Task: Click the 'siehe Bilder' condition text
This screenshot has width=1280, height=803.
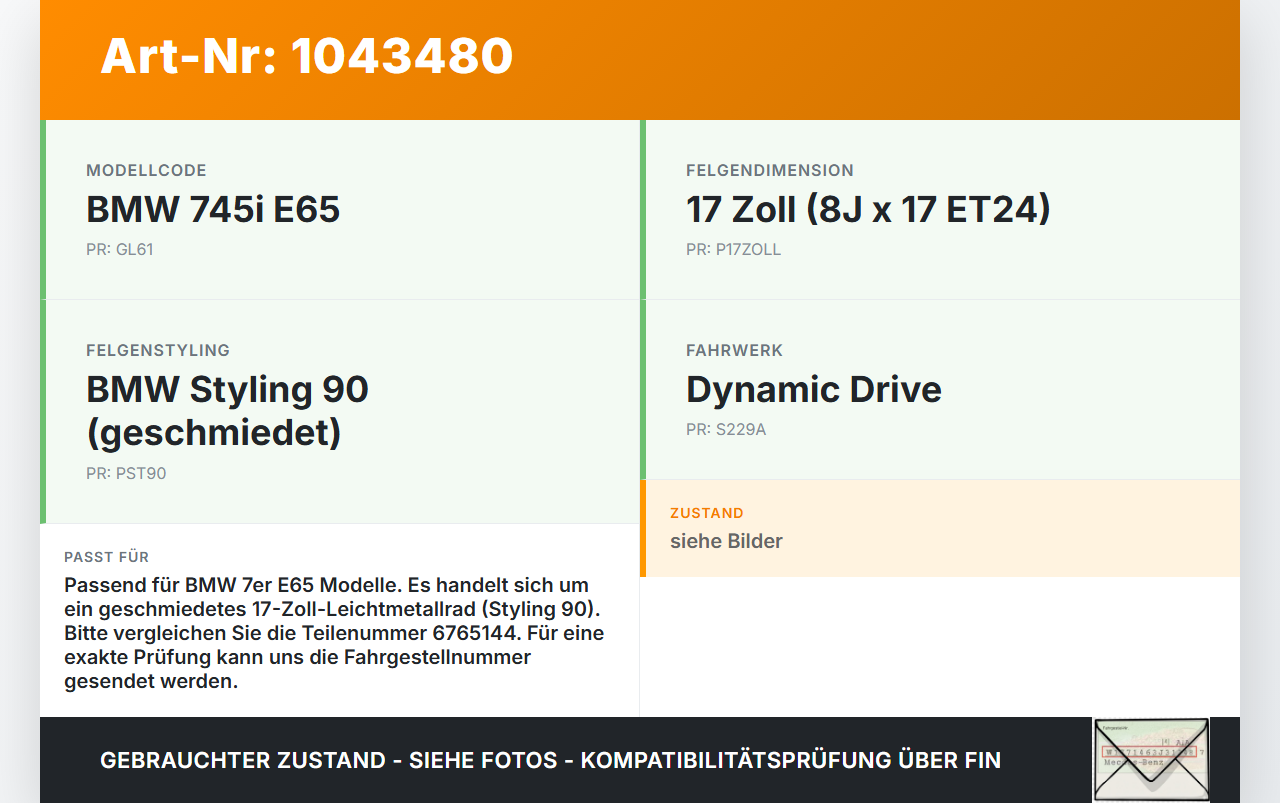Action: coord(726,541)
